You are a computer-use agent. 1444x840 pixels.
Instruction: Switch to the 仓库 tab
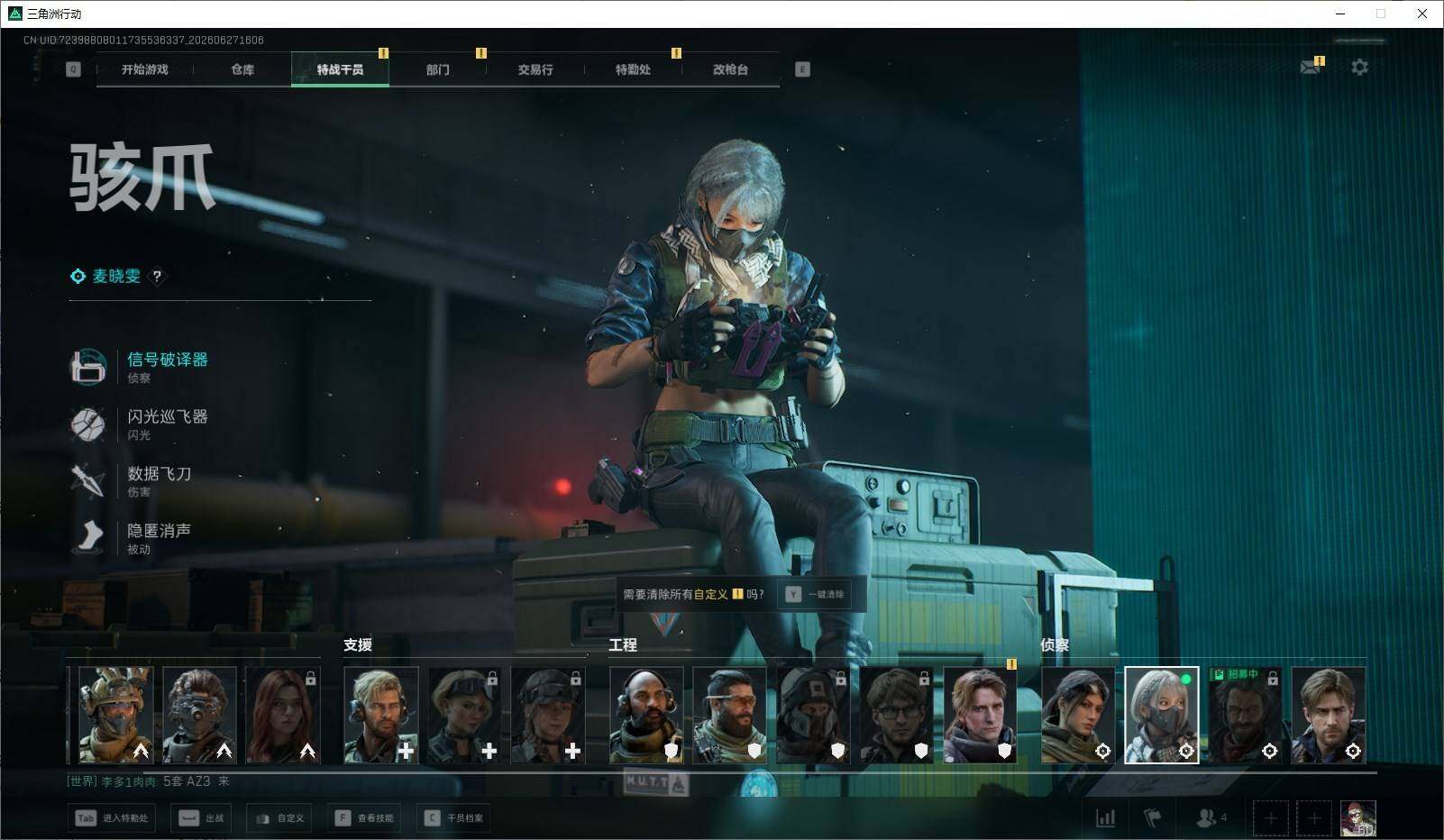tap(242, 69)
